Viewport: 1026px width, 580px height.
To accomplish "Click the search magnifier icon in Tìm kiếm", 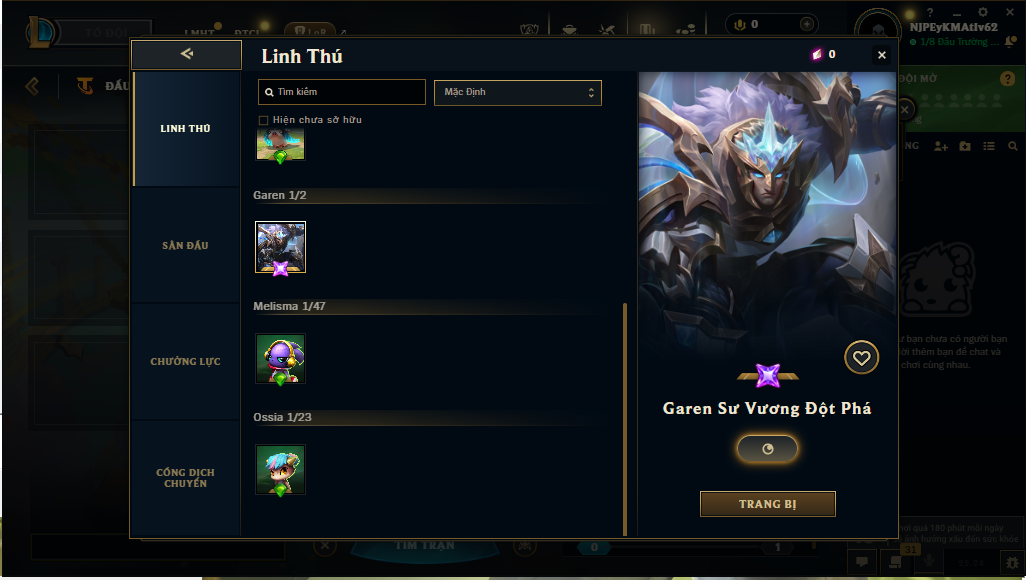I will pos(269,92).
